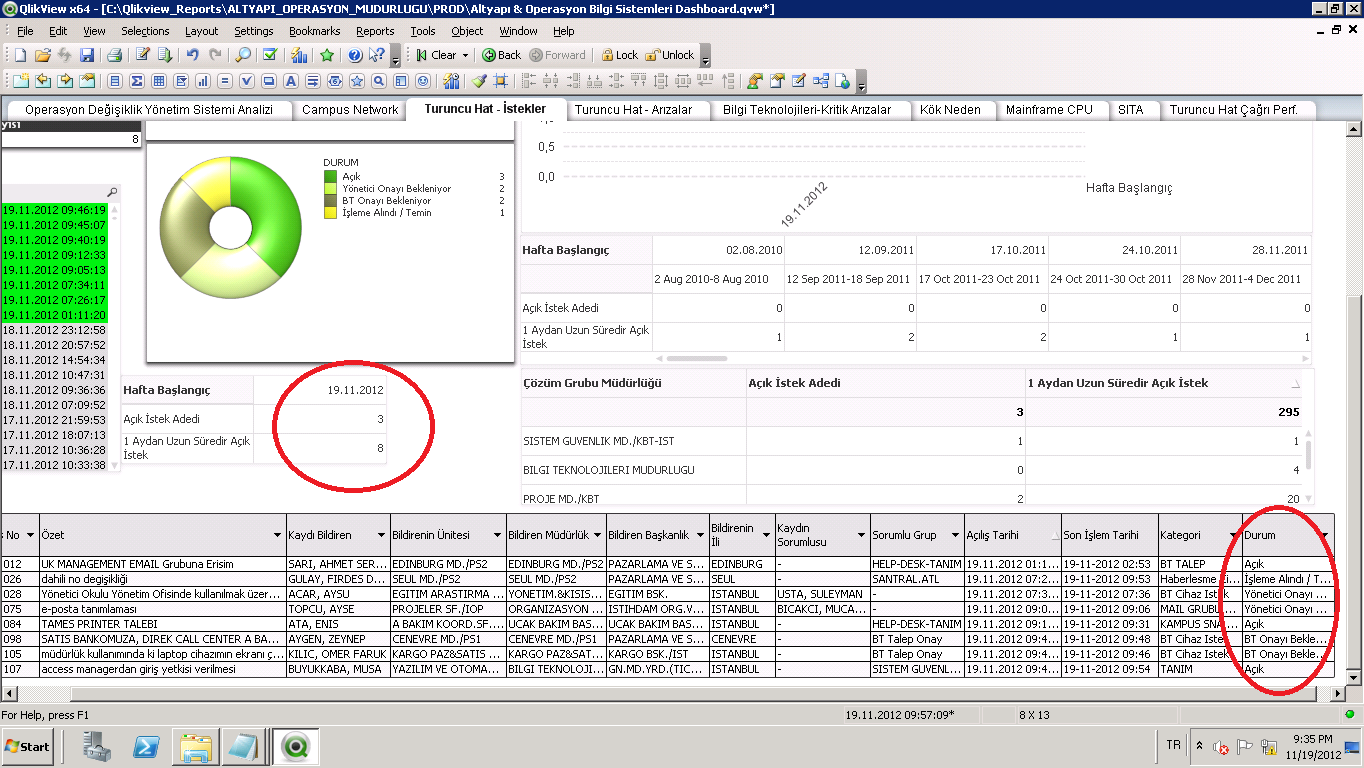Open the Sorumlu Grup column dropdown

(x=955, y=536)
